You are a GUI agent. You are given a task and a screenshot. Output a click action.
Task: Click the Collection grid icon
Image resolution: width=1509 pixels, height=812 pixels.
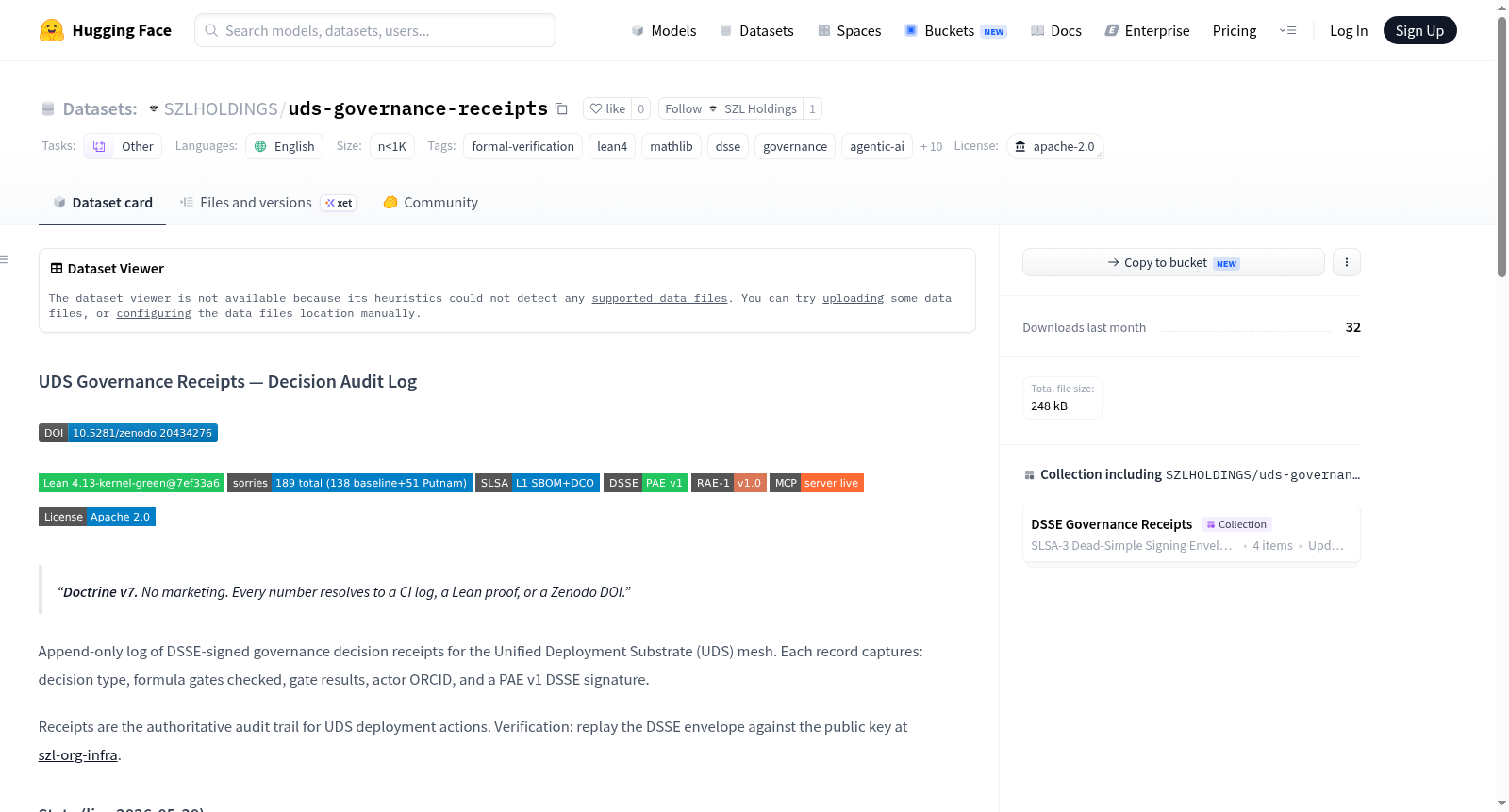point(1029,474)
